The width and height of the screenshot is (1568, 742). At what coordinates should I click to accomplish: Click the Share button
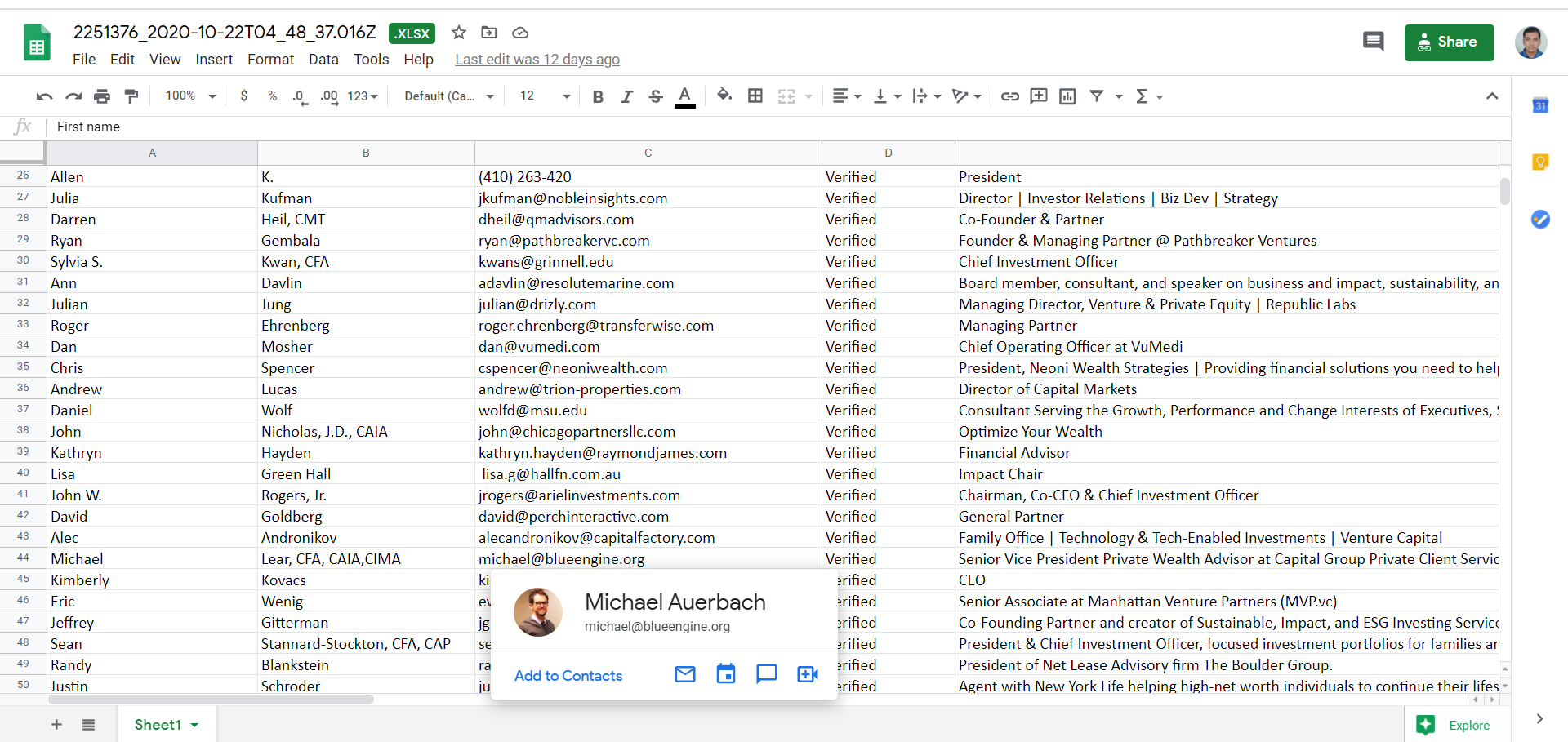tap(1449, 42)
